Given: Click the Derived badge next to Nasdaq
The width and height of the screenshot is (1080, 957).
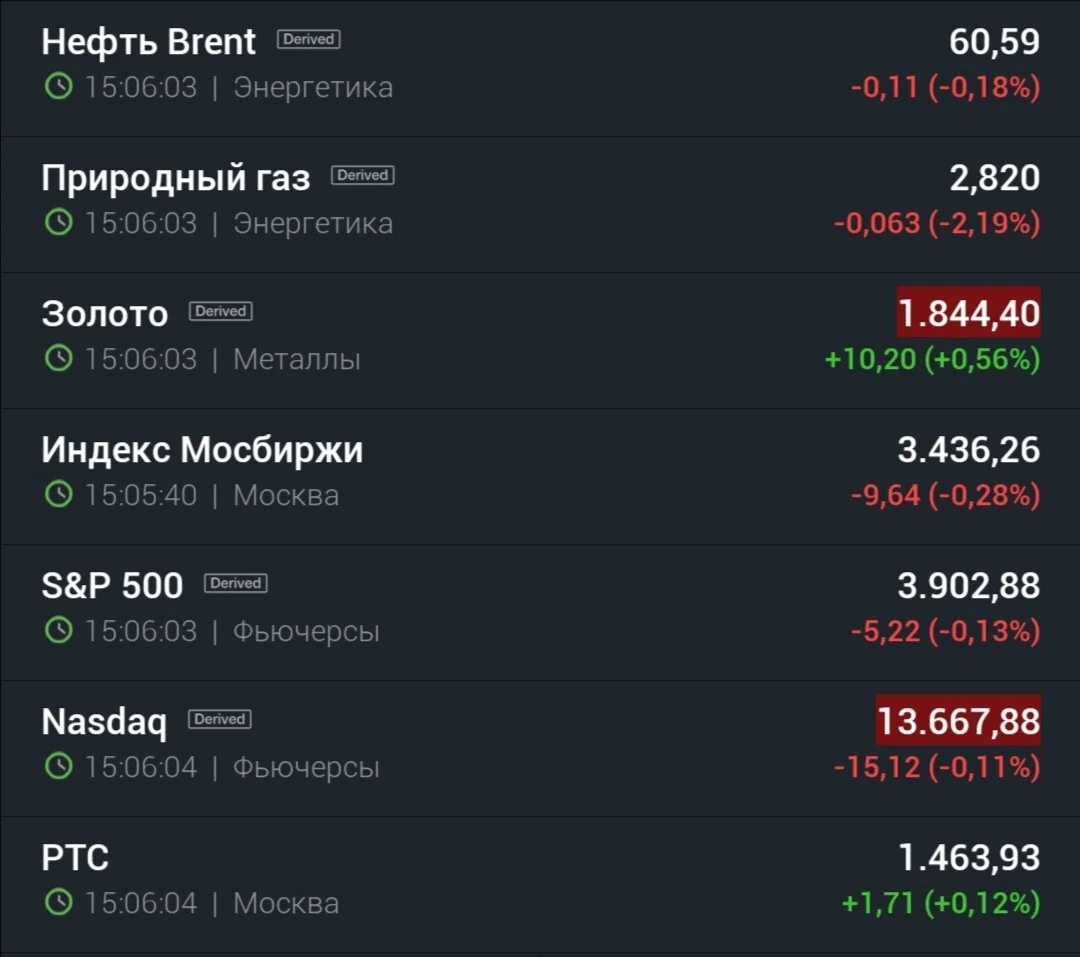Looking at the screenshot, I should tap(220, 719).
